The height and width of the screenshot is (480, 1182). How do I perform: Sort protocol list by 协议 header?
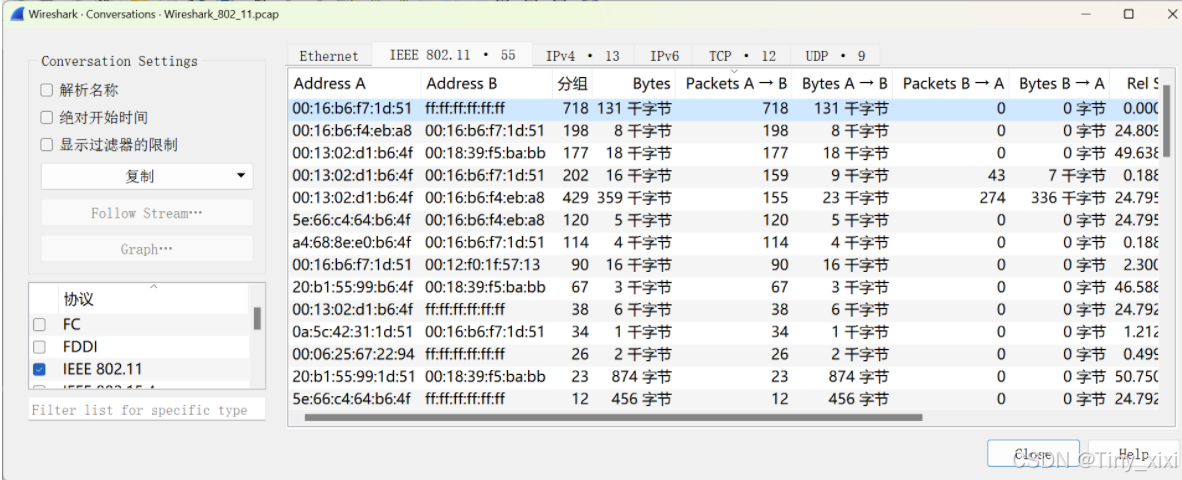point(153,299)
